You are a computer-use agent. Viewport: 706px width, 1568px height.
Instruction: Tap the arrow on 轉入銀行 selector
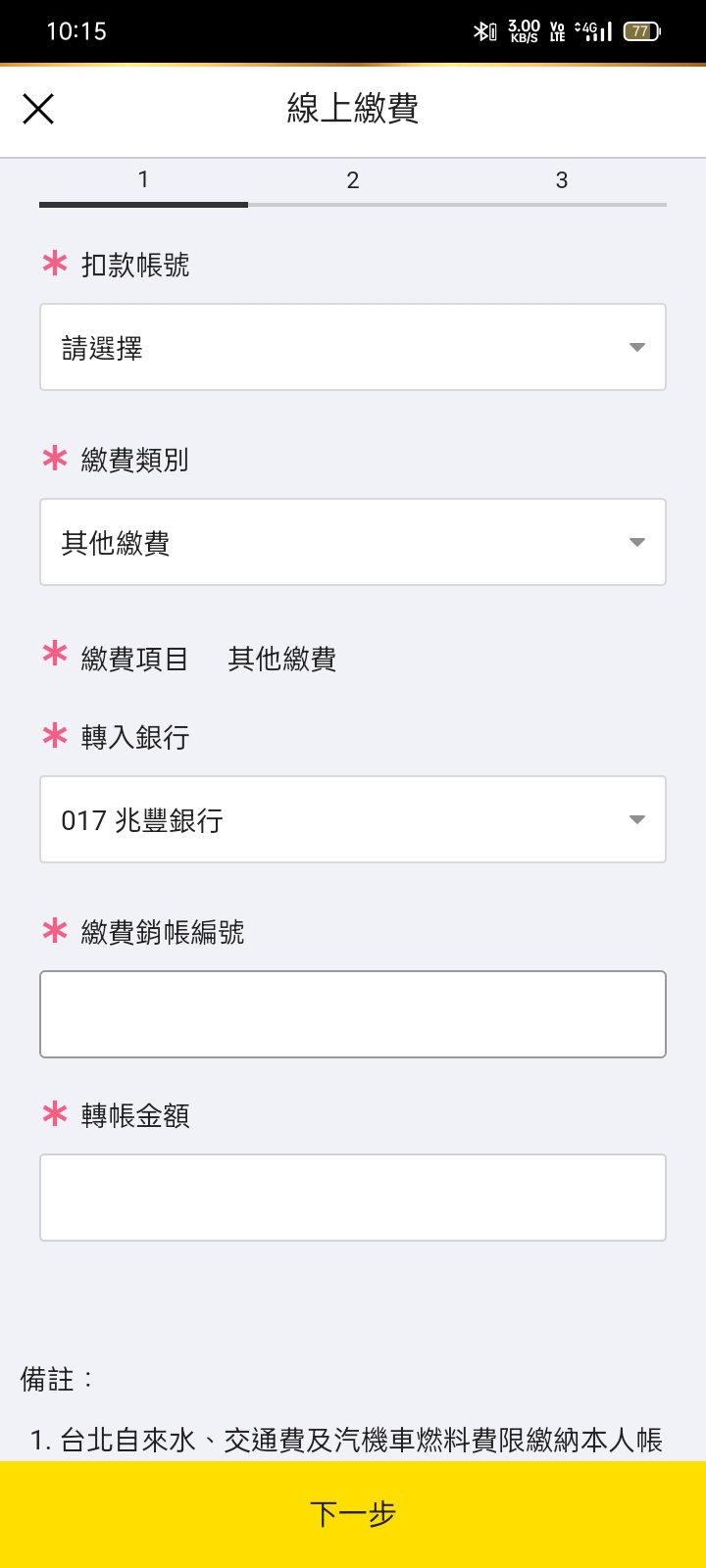tap(637, 819)
